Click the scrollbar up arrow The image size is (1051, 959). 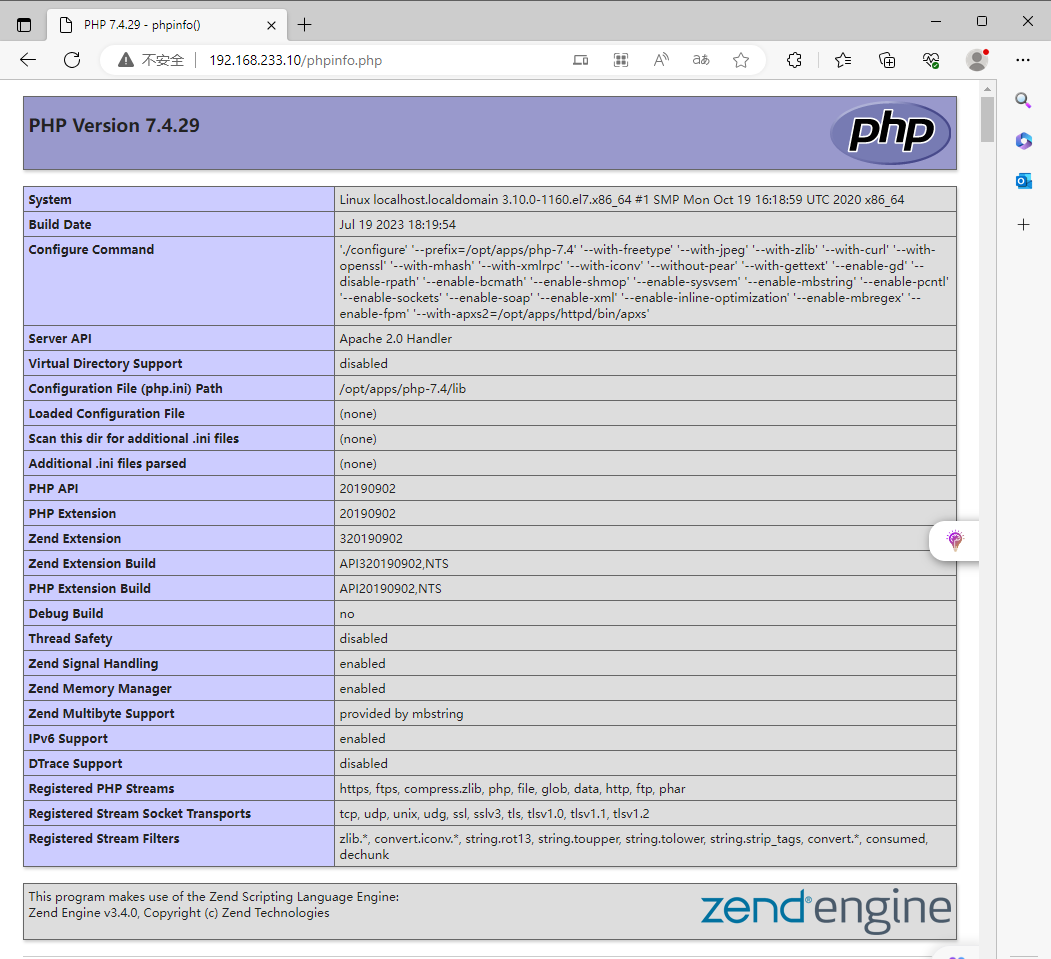click(x=987, y=88)
